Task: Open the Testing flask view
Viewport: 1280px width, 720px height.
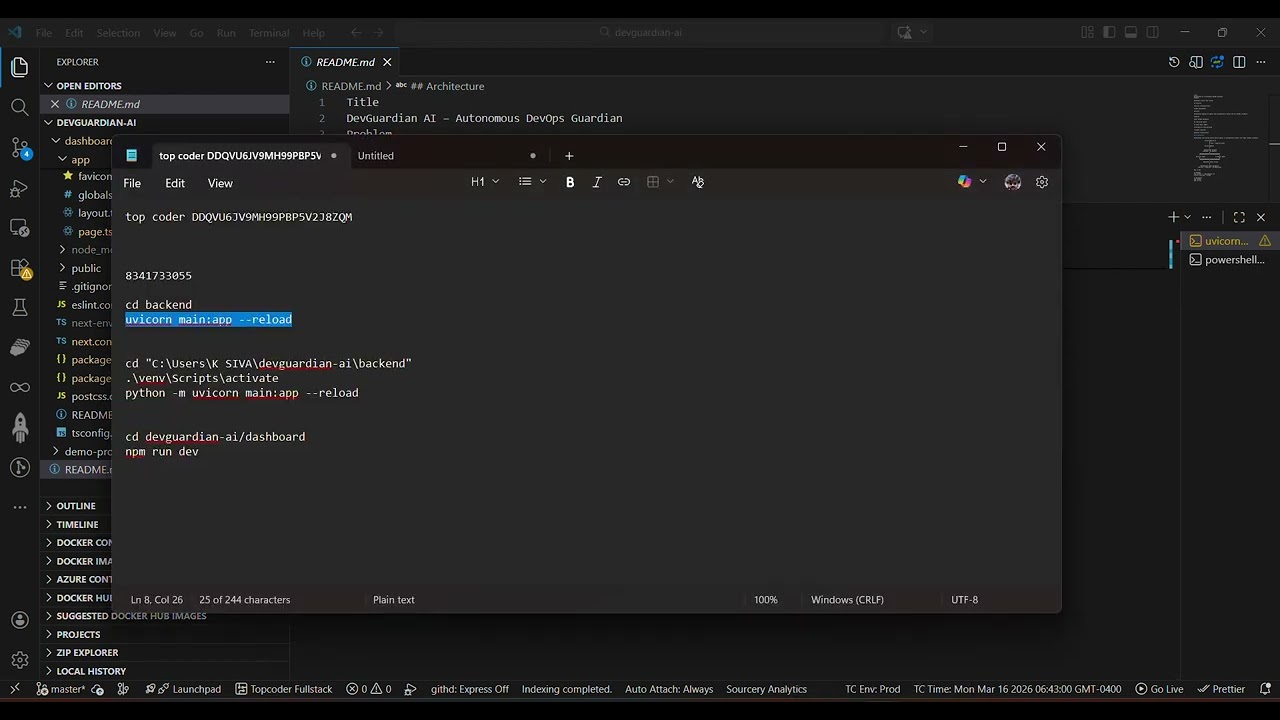Action: pos(19,308)
